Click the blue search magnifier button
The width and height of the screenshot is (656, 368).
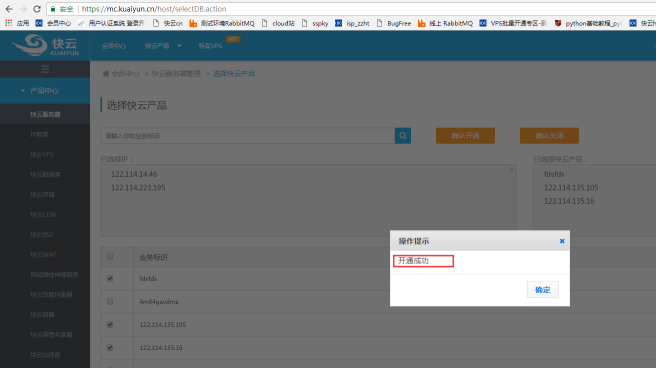pos(402,135)
